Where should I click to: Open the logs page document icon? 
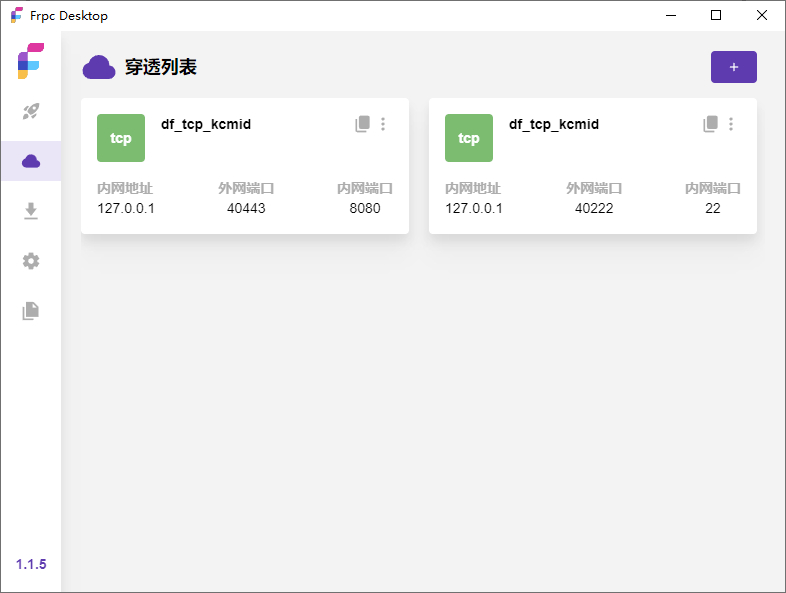coord(31,311)
